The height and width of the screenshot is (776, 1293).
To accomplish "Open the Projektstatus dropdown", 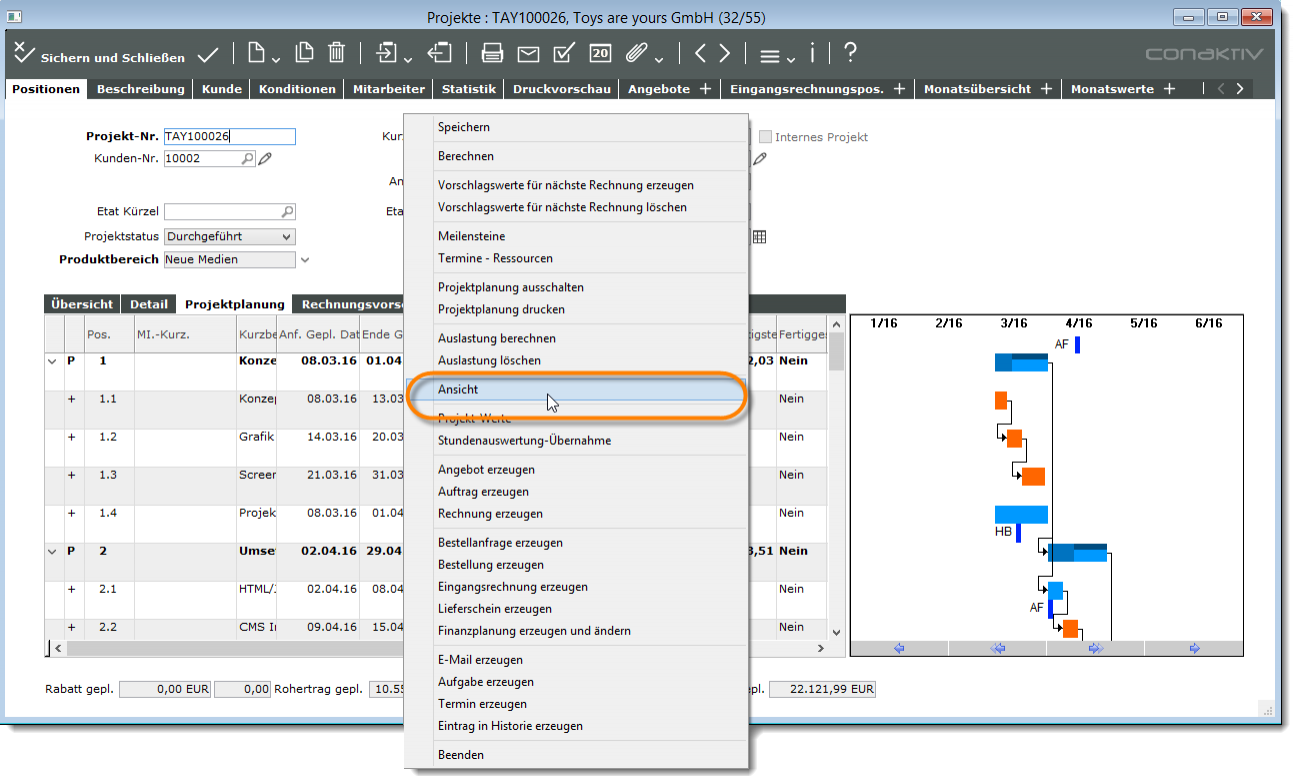I will (287, 237).
